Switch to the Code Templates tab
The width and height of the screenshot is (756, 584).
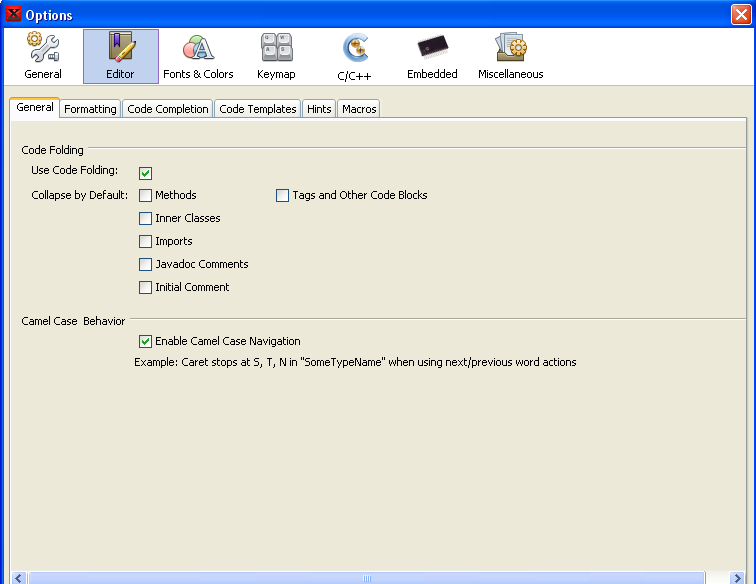(257, 109)
